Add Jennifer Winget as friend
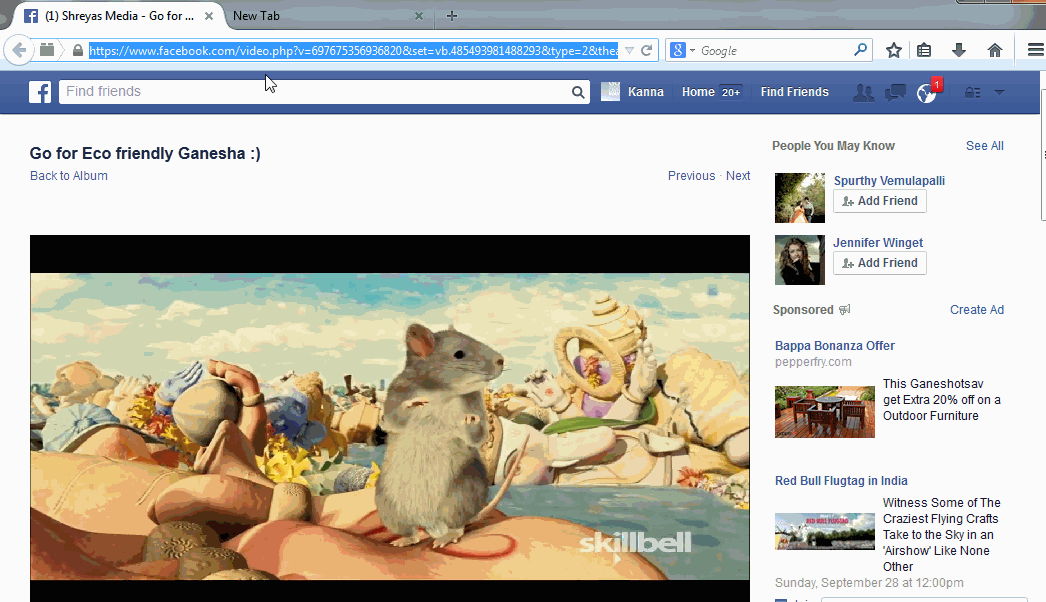The image size is (1046, 602). coord(880,263)
